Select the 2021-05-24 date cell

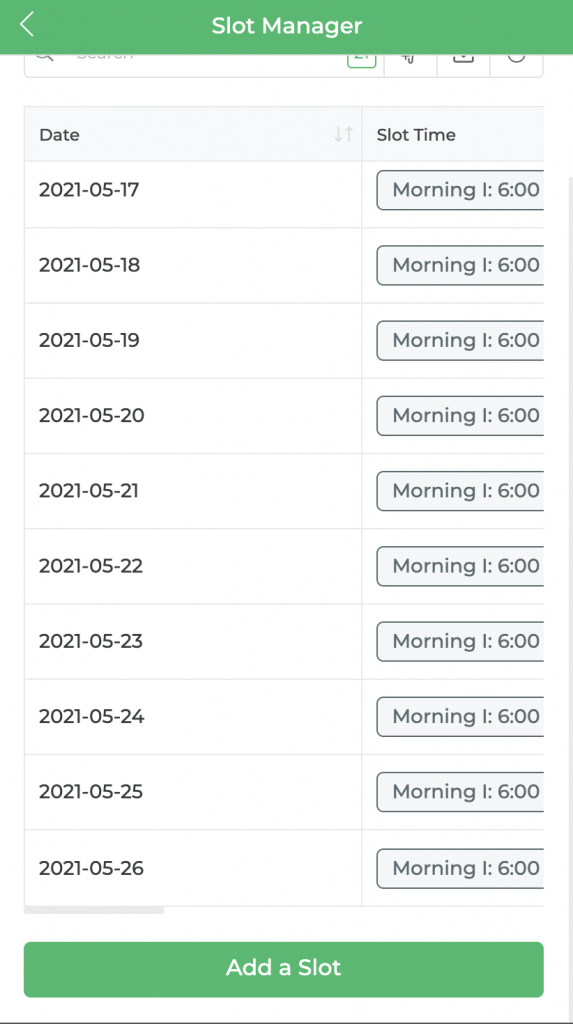pyautogui.click(x=193, y=716)
